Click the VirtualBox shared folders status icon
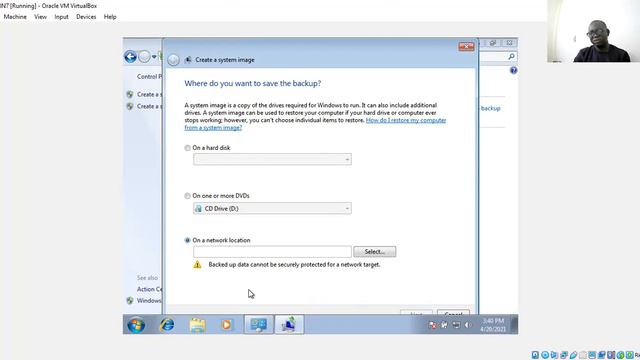 (x=583, y=355)
